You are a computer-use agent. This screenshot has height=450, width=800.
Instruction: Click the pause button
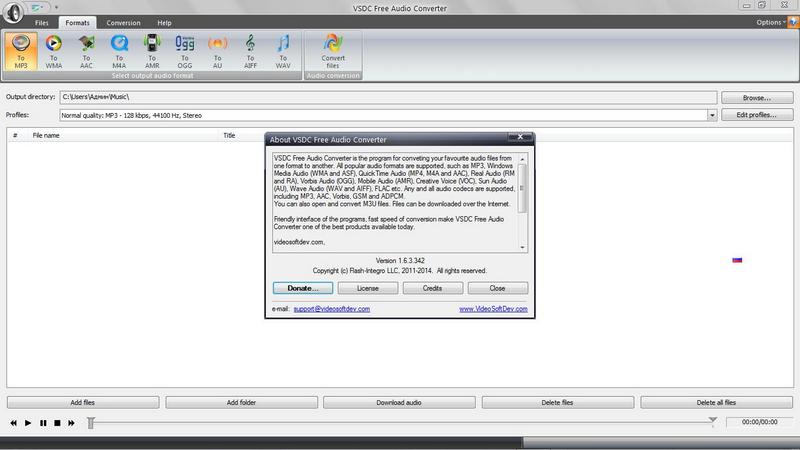[43, 423]
